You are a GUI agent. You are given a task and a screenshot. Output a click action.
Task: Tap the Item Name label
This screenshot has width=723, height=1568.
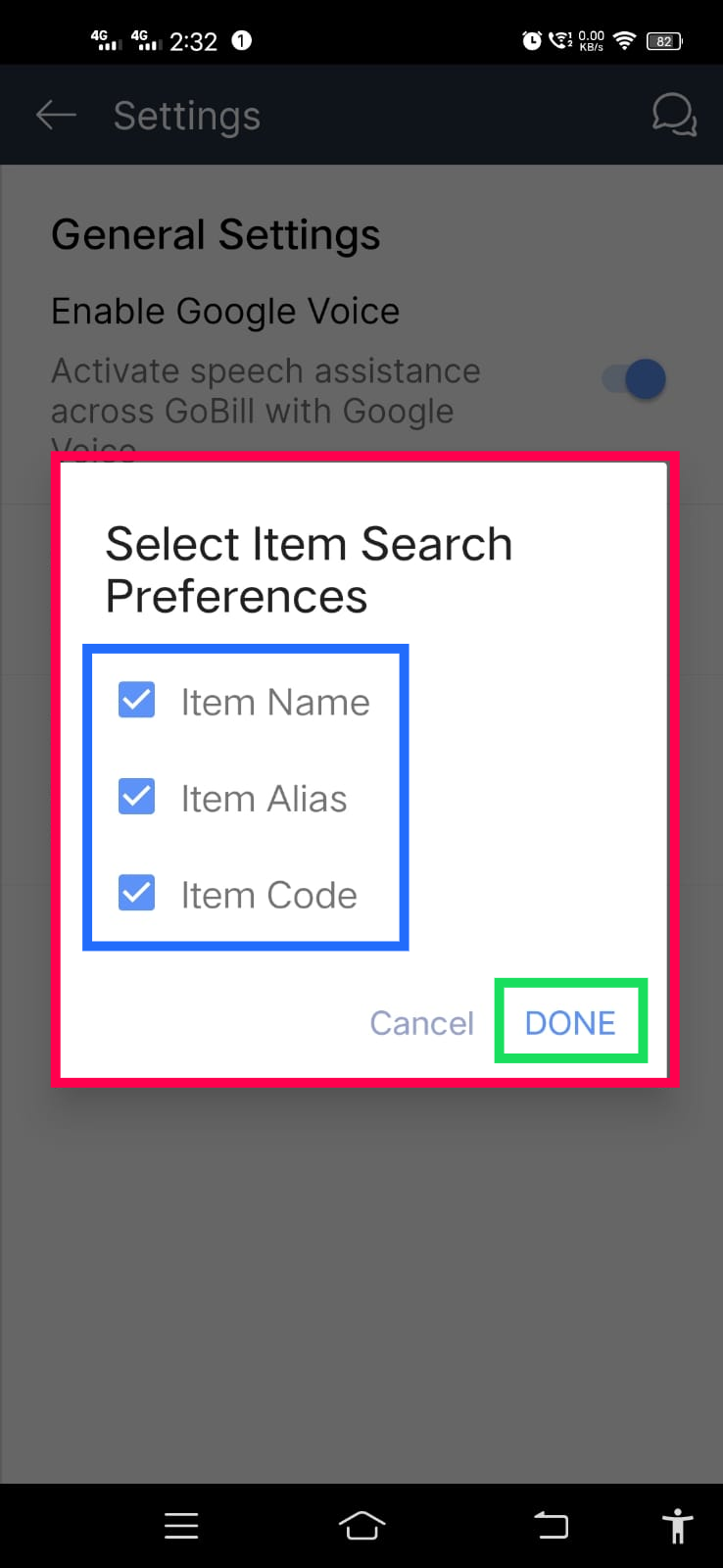(275, 703)
